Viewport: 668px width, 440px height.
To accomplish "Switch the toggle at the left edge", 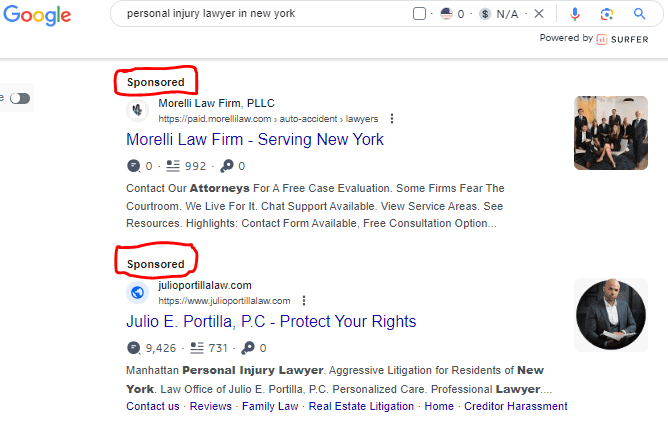I will click(x=19, y=98).
